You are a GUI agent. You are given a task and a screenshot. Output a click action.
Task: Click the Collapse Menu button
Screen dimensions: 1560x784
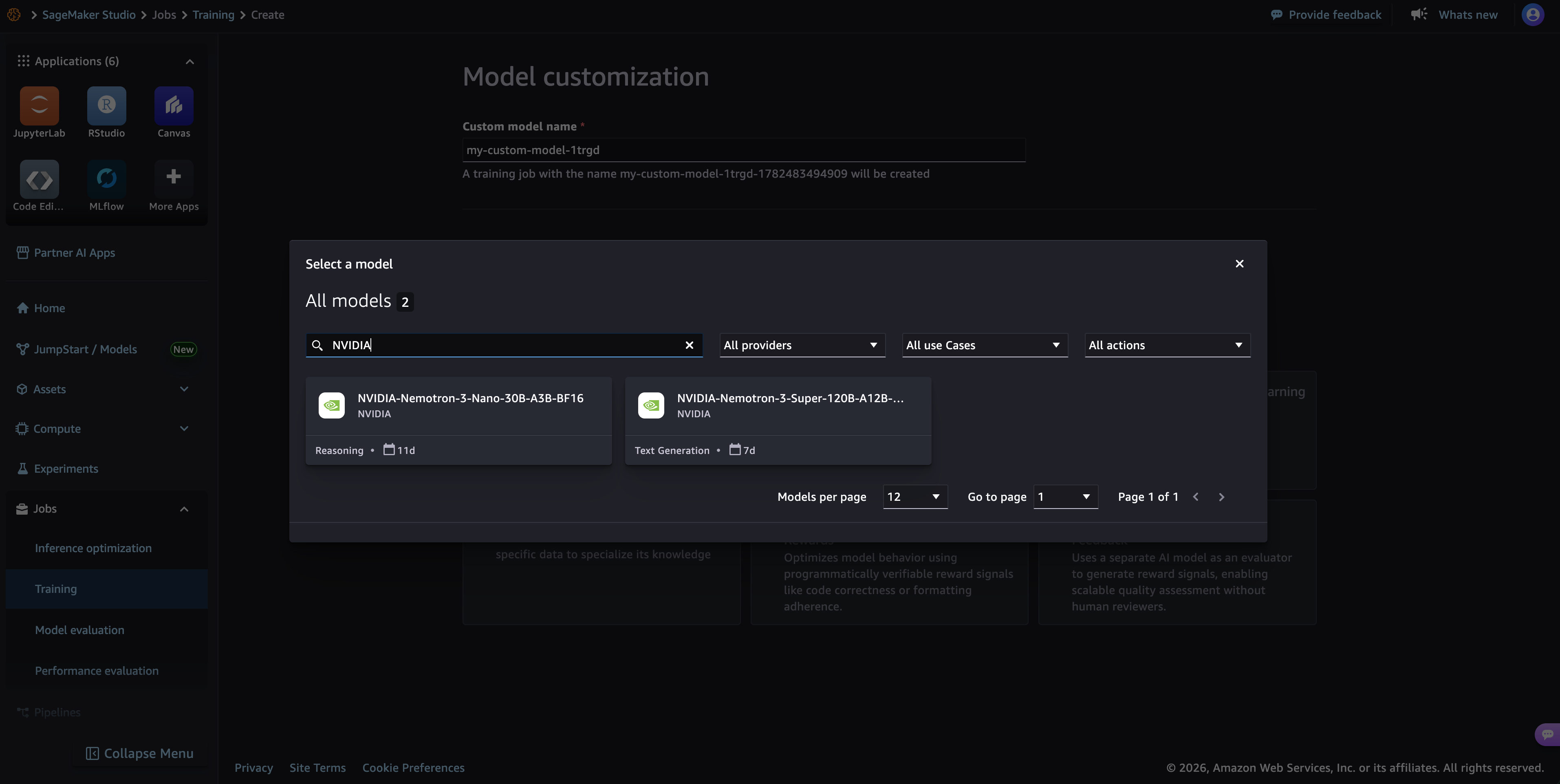tap(139, 753)
